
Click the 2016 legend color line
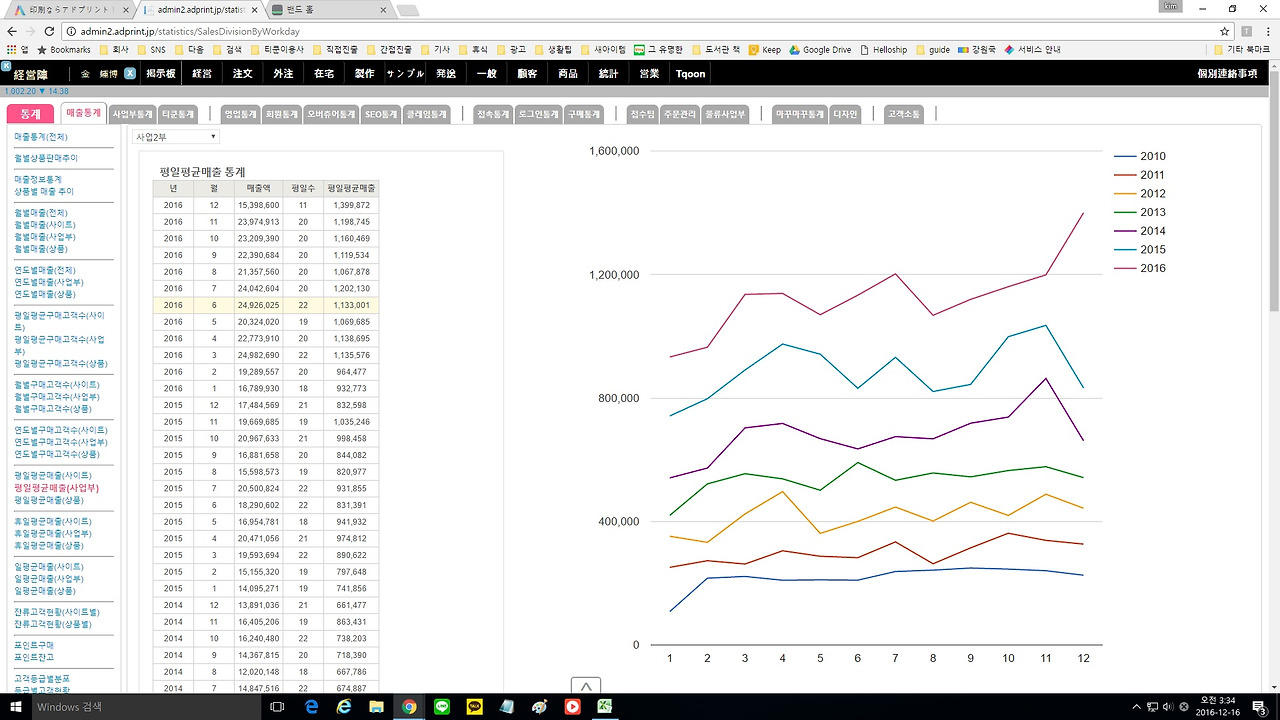click(1125, 268)
